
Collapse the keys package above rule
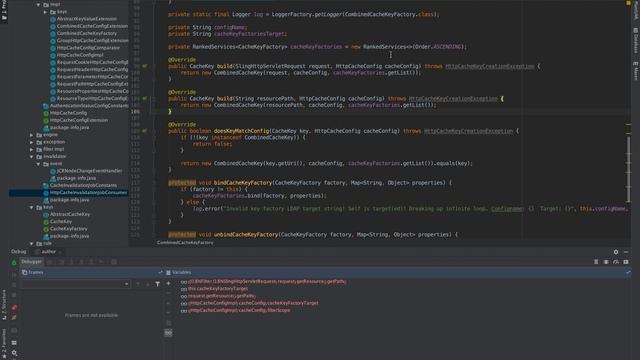[31, 207]
